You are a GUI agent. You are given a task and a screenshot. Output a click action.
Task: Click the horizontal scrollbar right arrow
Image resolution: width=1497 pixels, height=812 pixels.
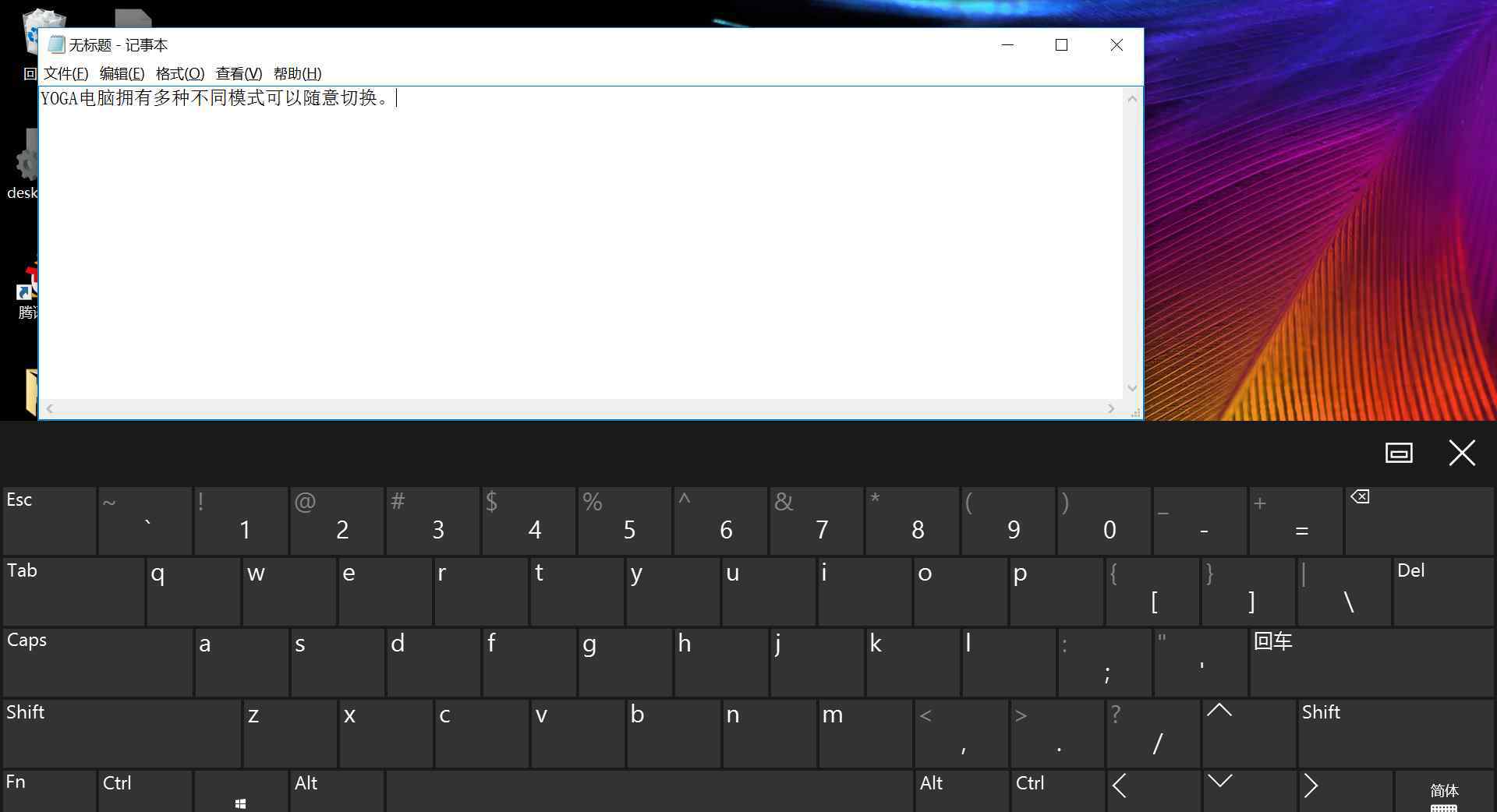point(1111,408)
